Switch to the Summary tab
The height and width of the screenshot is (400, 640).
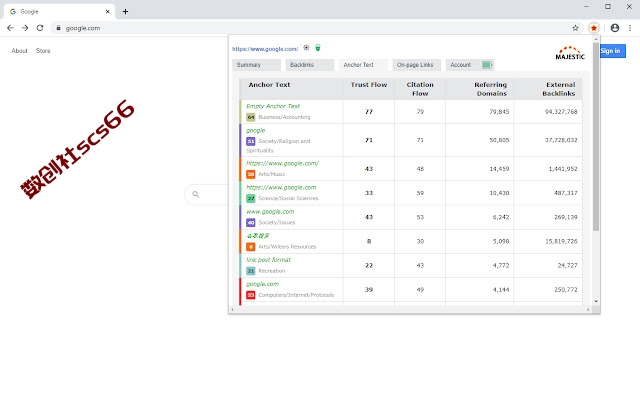256,65
